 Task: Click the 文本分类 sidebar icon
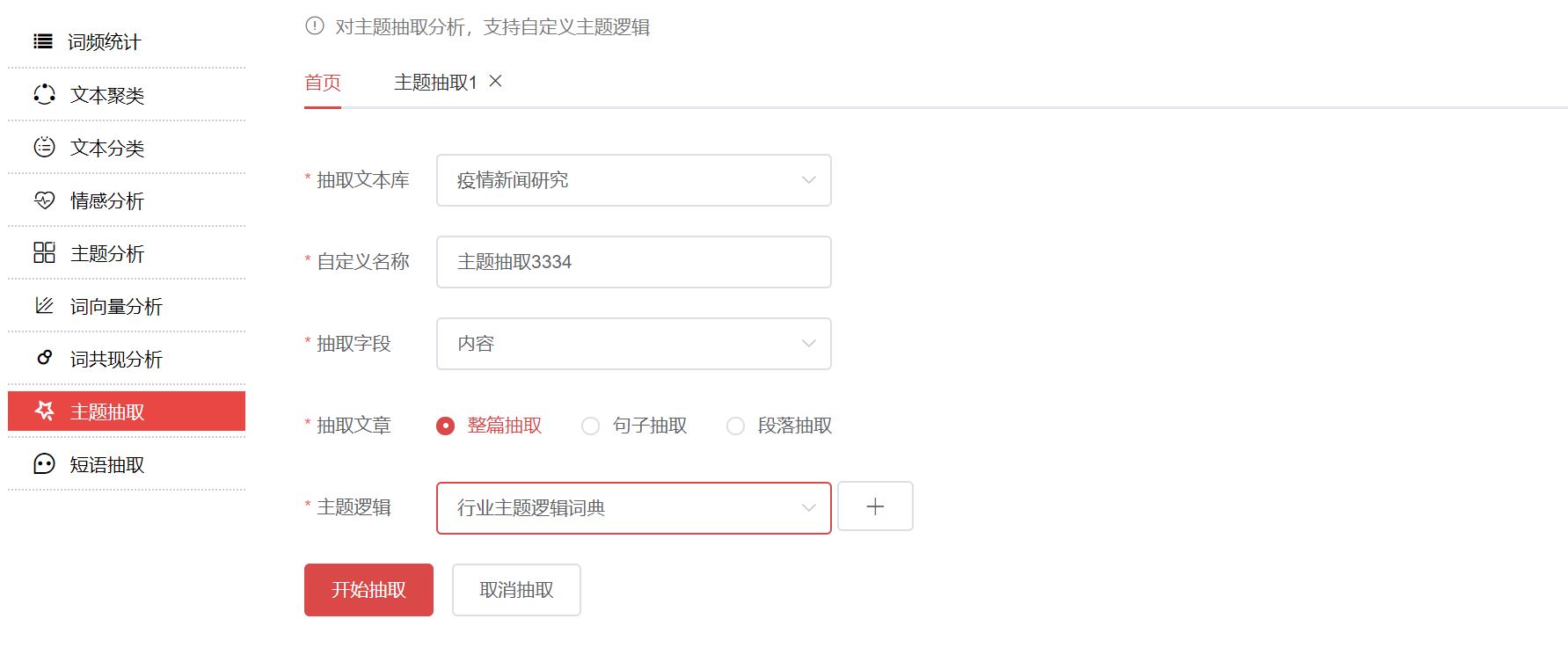[44, 147]
